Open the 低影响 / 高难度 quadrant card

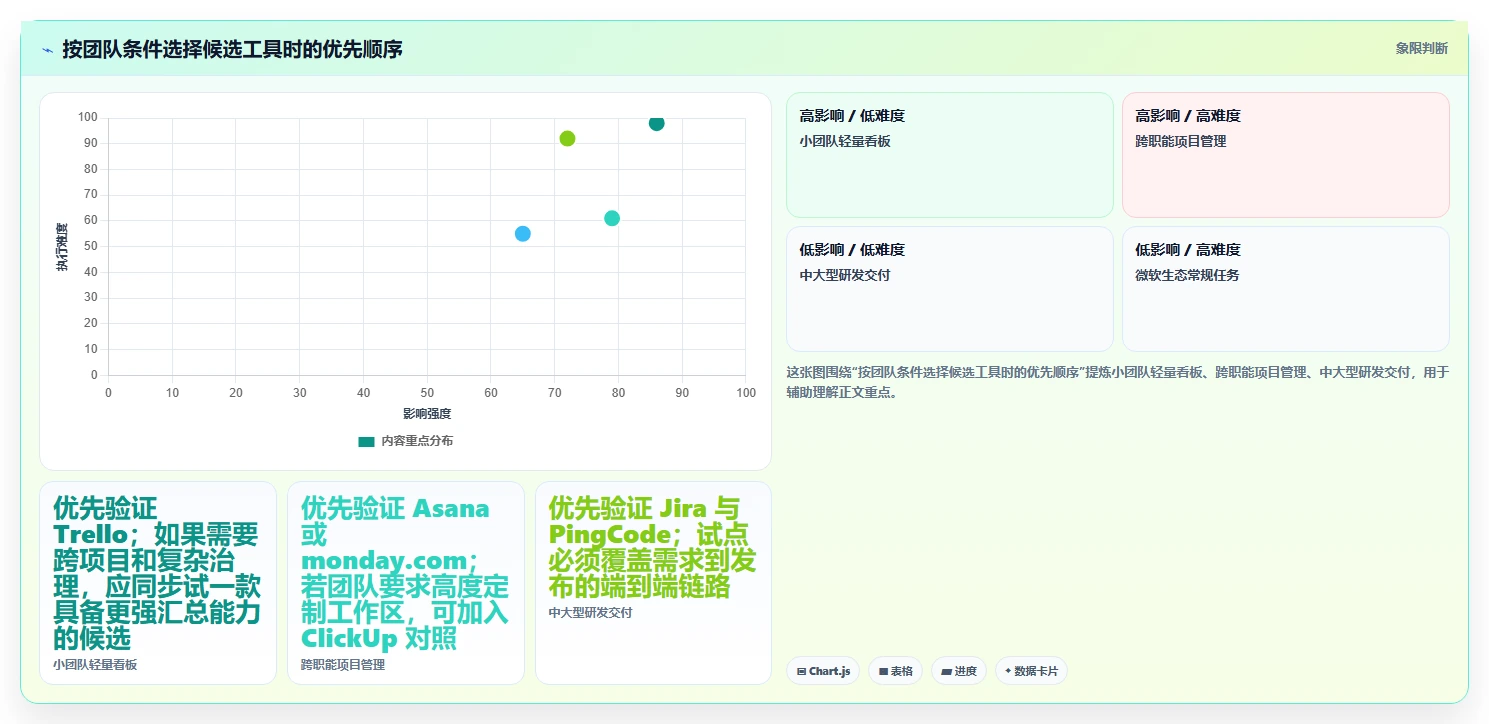1285,289
